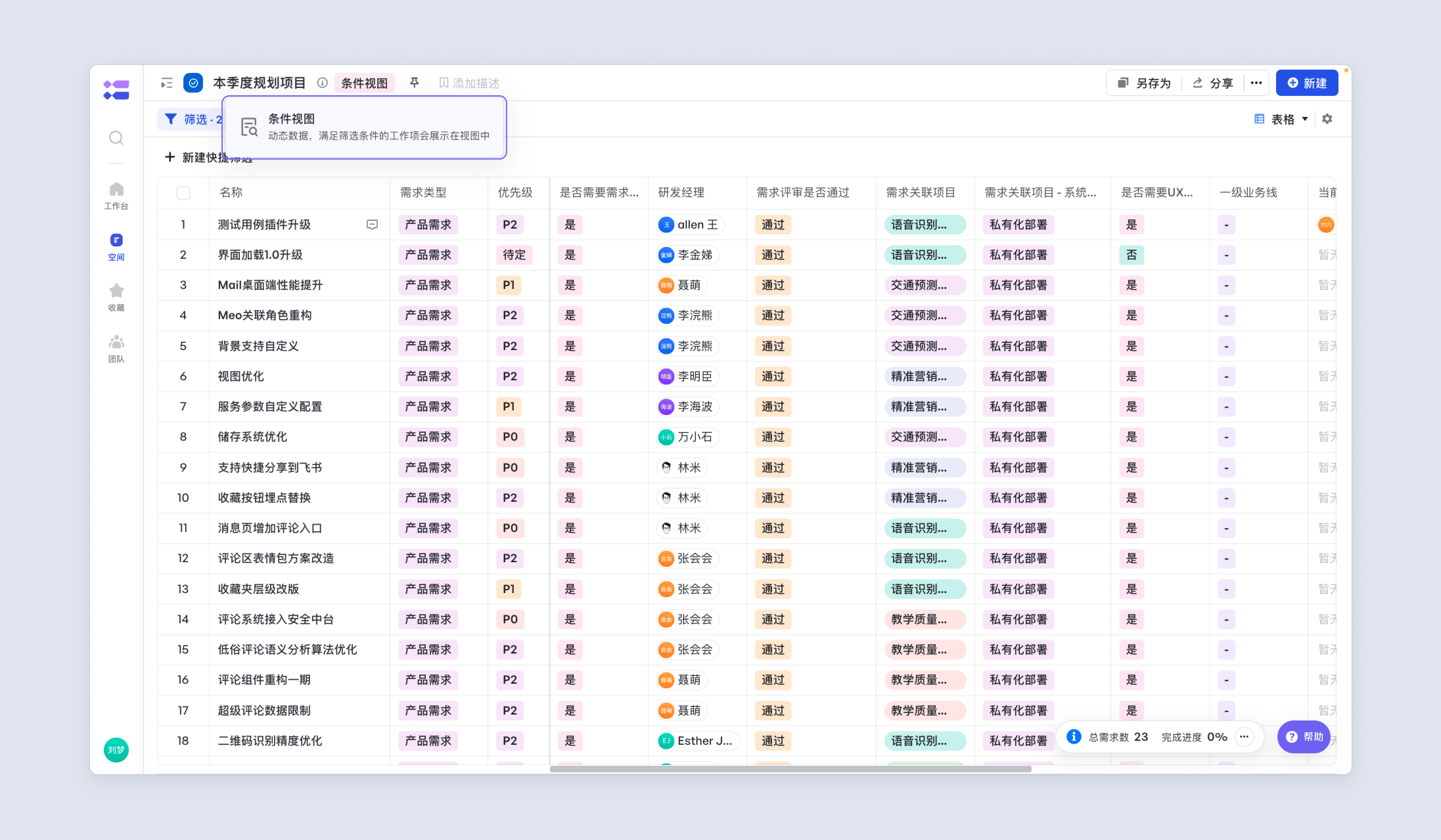The image size is (1441, 840).
Task: Click allen 王 manager avatar chip
Action: (690, 225)
